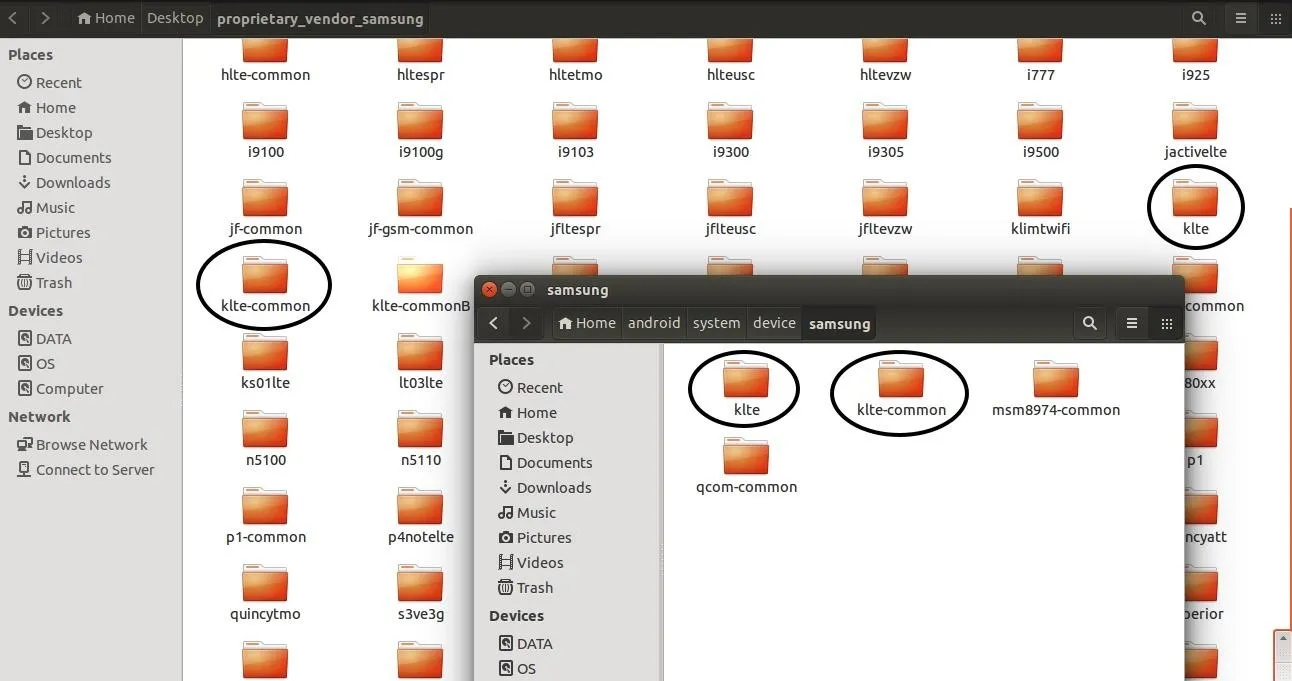The image size is (1292, 681).
Task: Open the n5100 folder
Action: pos(265,439)
